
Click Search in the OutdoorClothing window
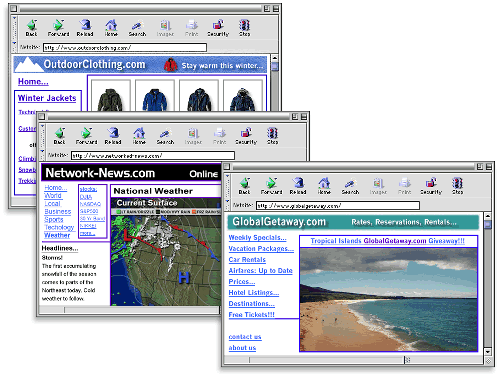[x=137, y=28]
